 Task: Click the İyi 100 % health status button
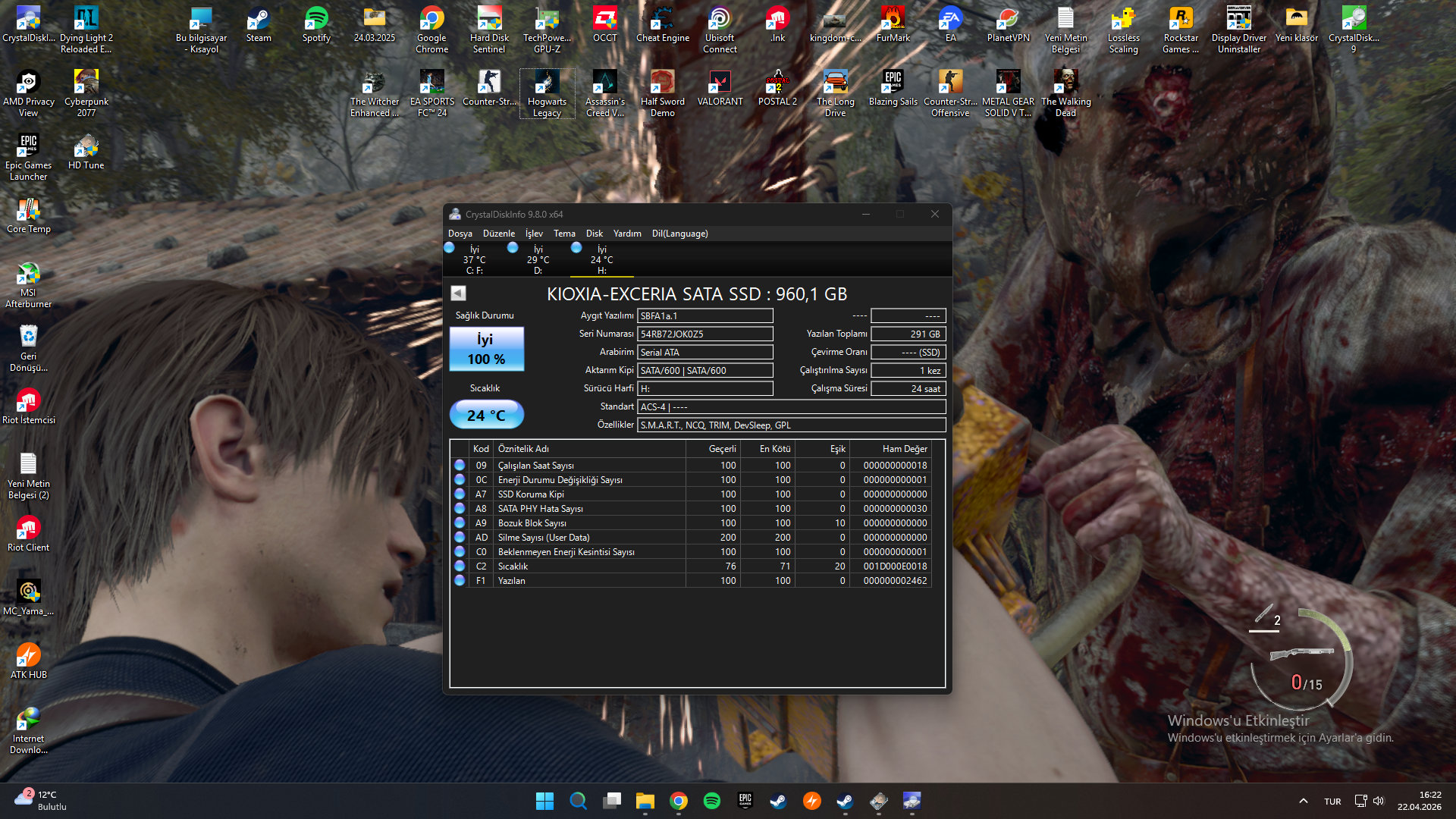coord(486,349)
